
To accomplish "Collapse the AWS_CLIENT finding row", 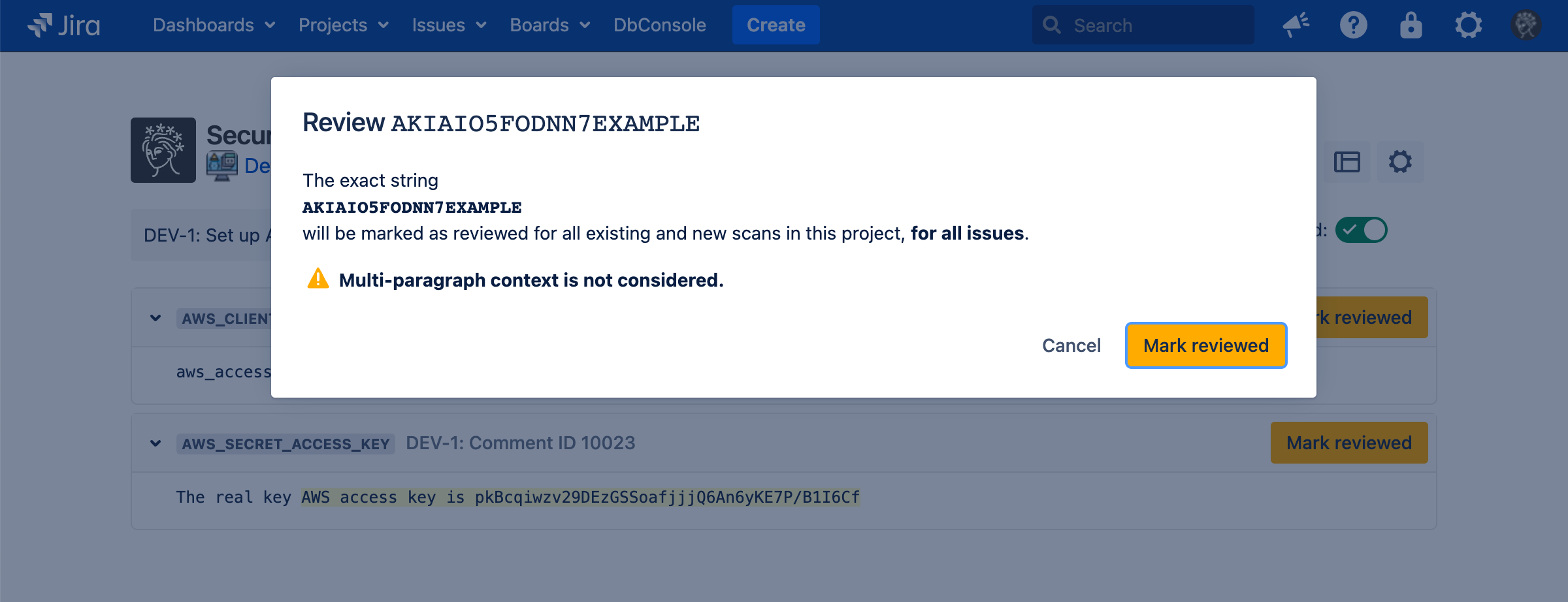I will click(155, 318).
